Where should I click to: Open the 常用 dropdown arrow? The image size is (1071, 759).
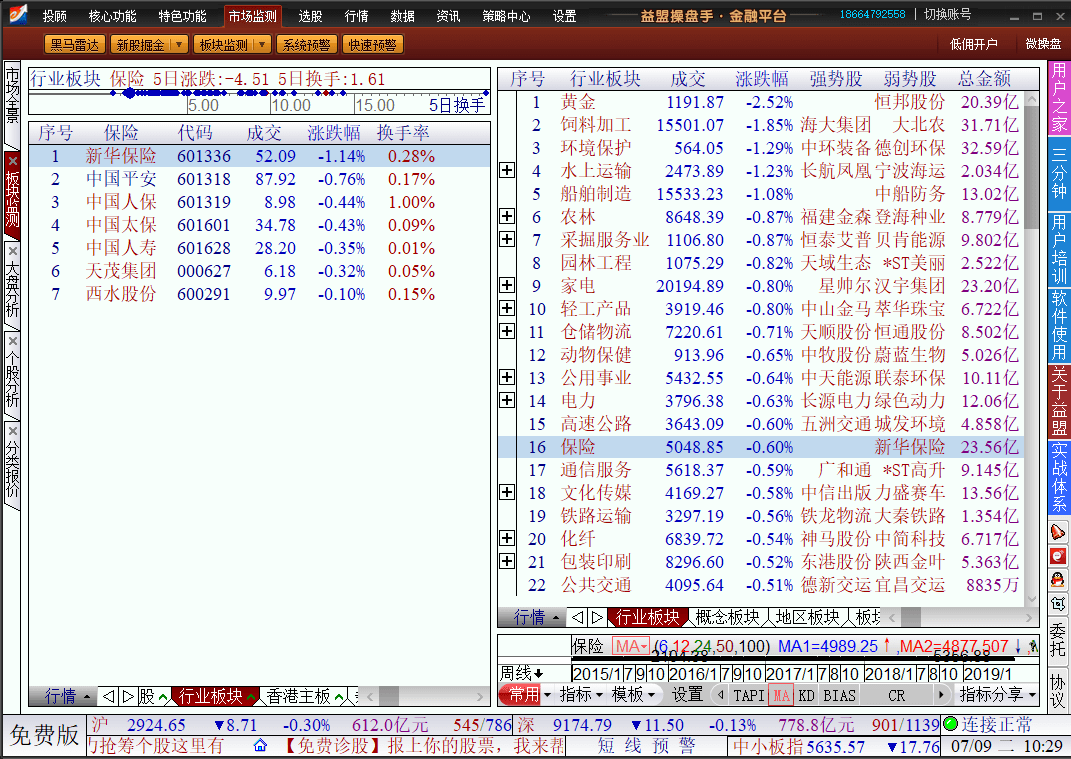pyautogui.click(x=547, y=695)
